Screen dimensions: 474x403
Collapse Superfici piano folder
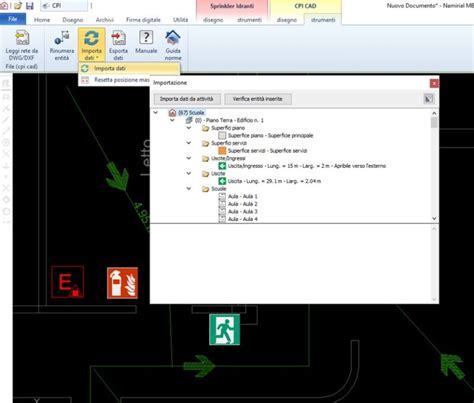click(x=189, y=128)
